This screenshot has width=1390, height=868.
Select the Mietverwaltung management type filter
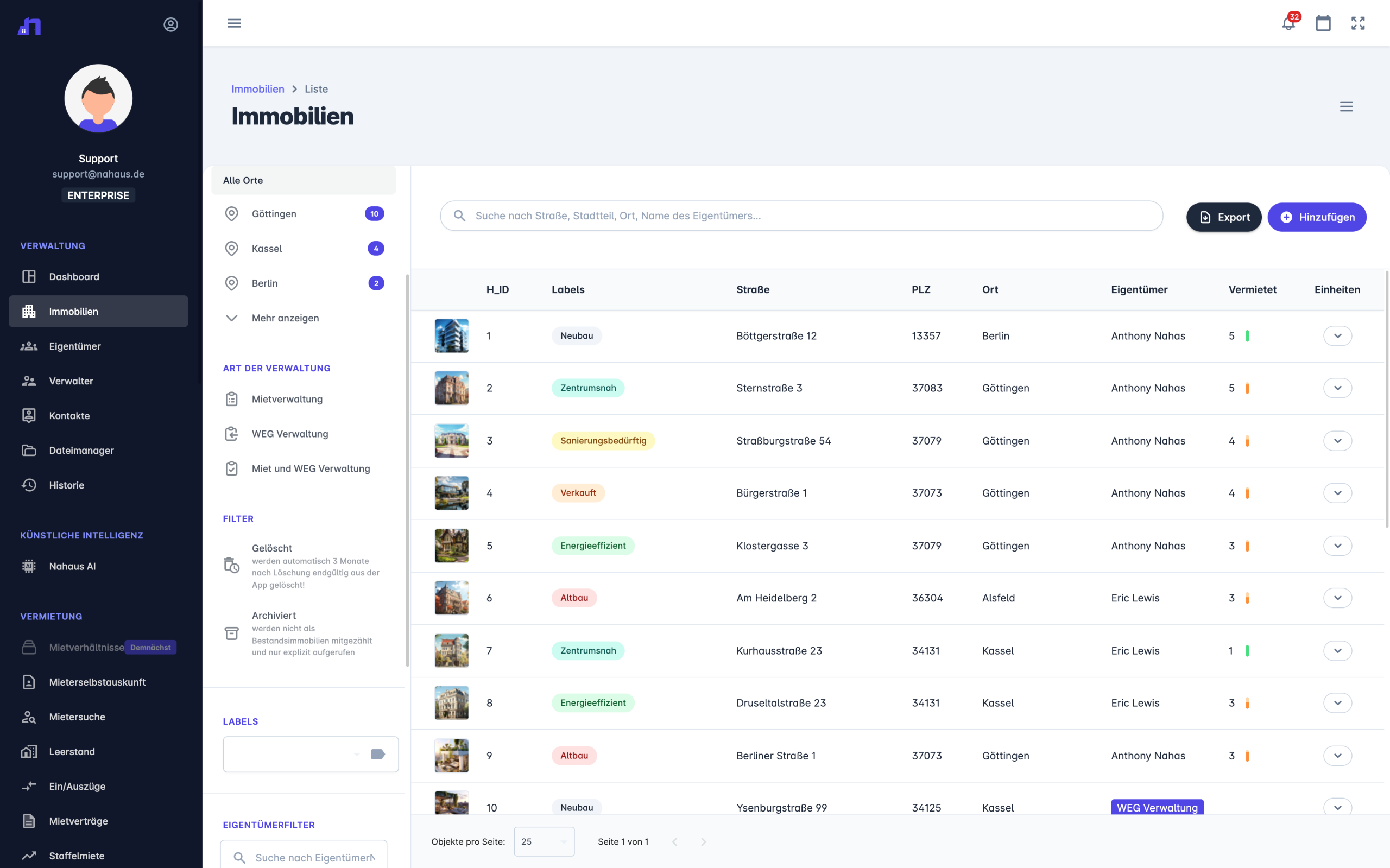(287, 399)
